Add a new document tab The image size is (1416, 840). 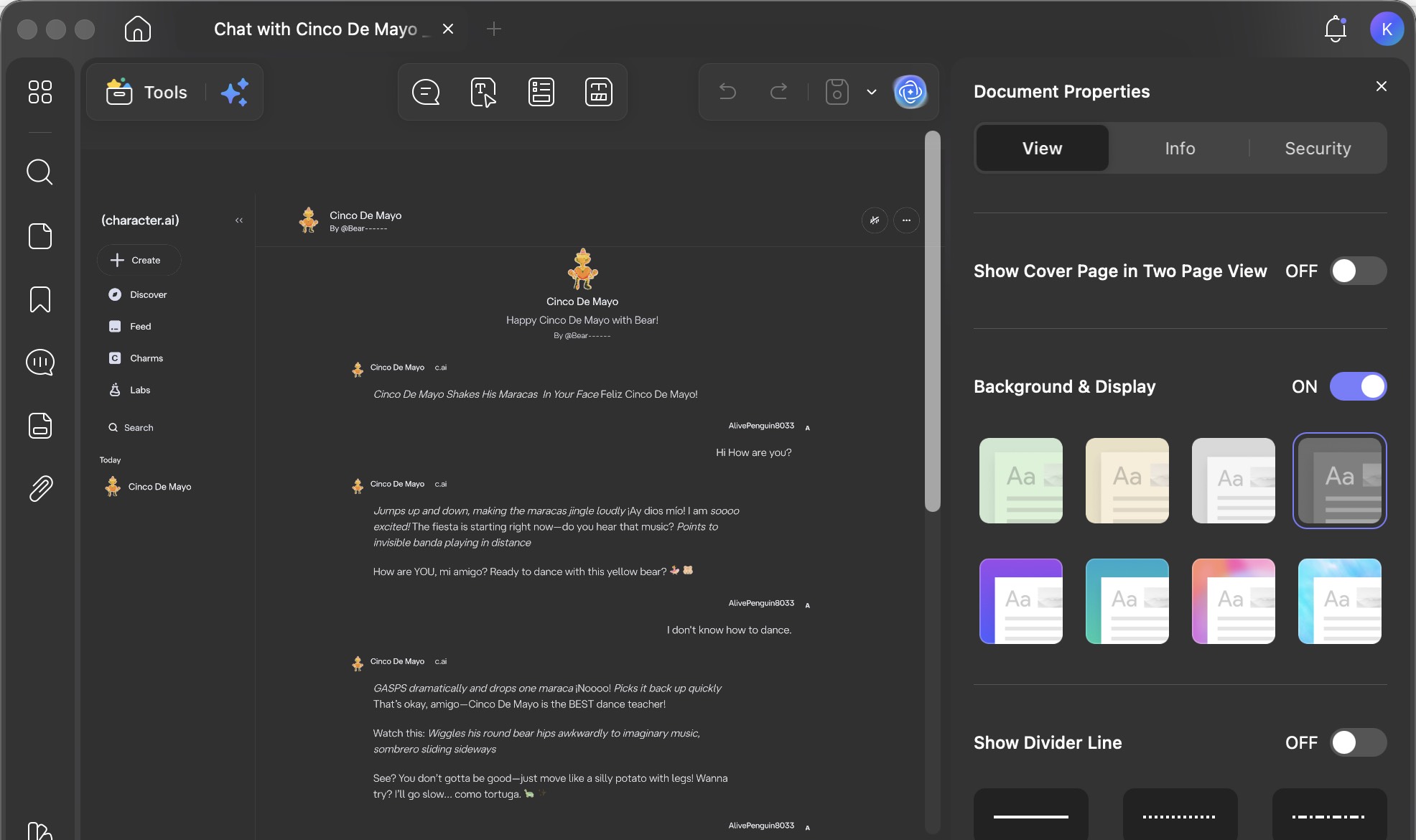coord(494,29)
